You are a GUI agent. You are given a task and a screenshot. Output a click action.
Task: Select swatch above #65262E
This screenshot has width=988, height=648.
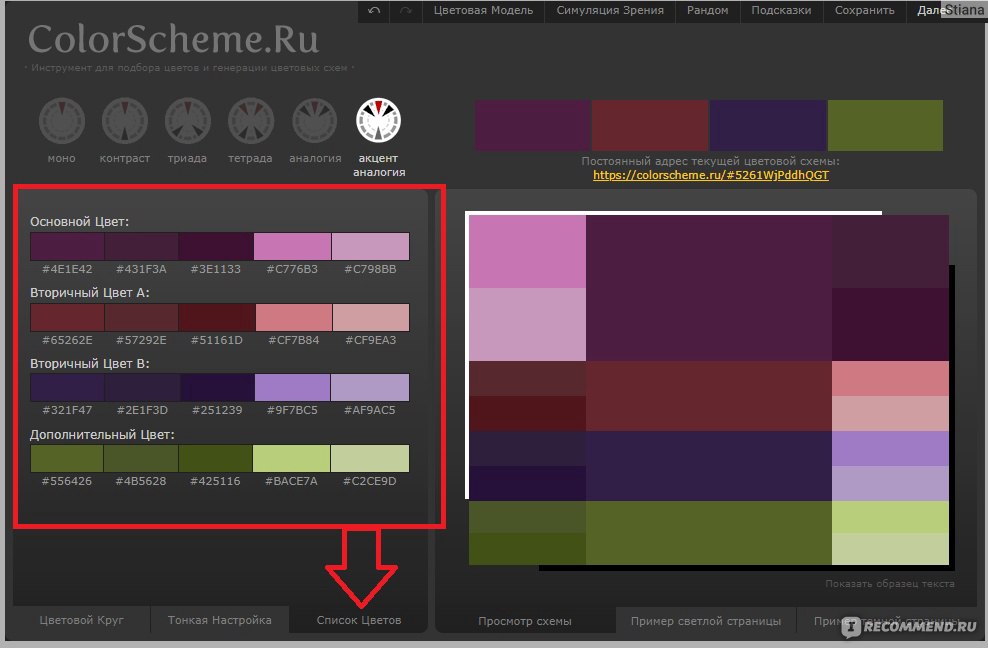click(67, 317)
